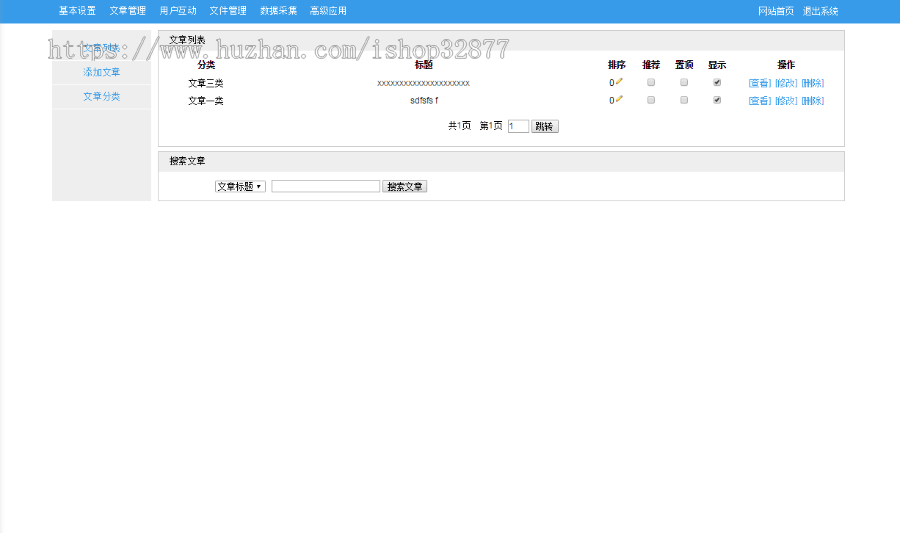
Task: Check 推荐 checkbox for 文章一类 row
Action: [651, 100]
